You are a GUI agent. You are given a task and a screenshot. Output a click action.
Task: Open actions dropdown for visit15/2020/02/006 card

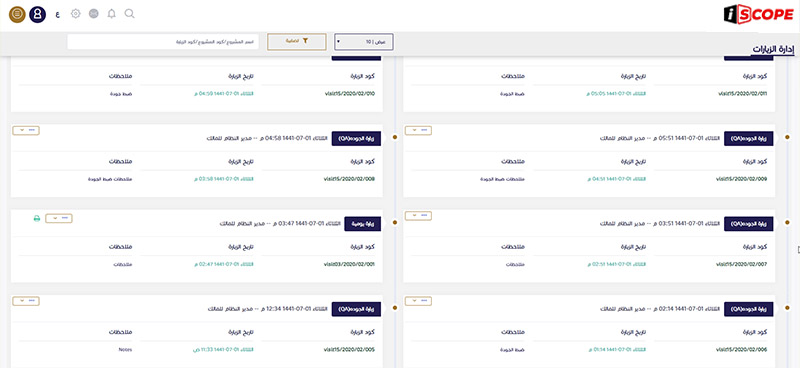point(418,301)
